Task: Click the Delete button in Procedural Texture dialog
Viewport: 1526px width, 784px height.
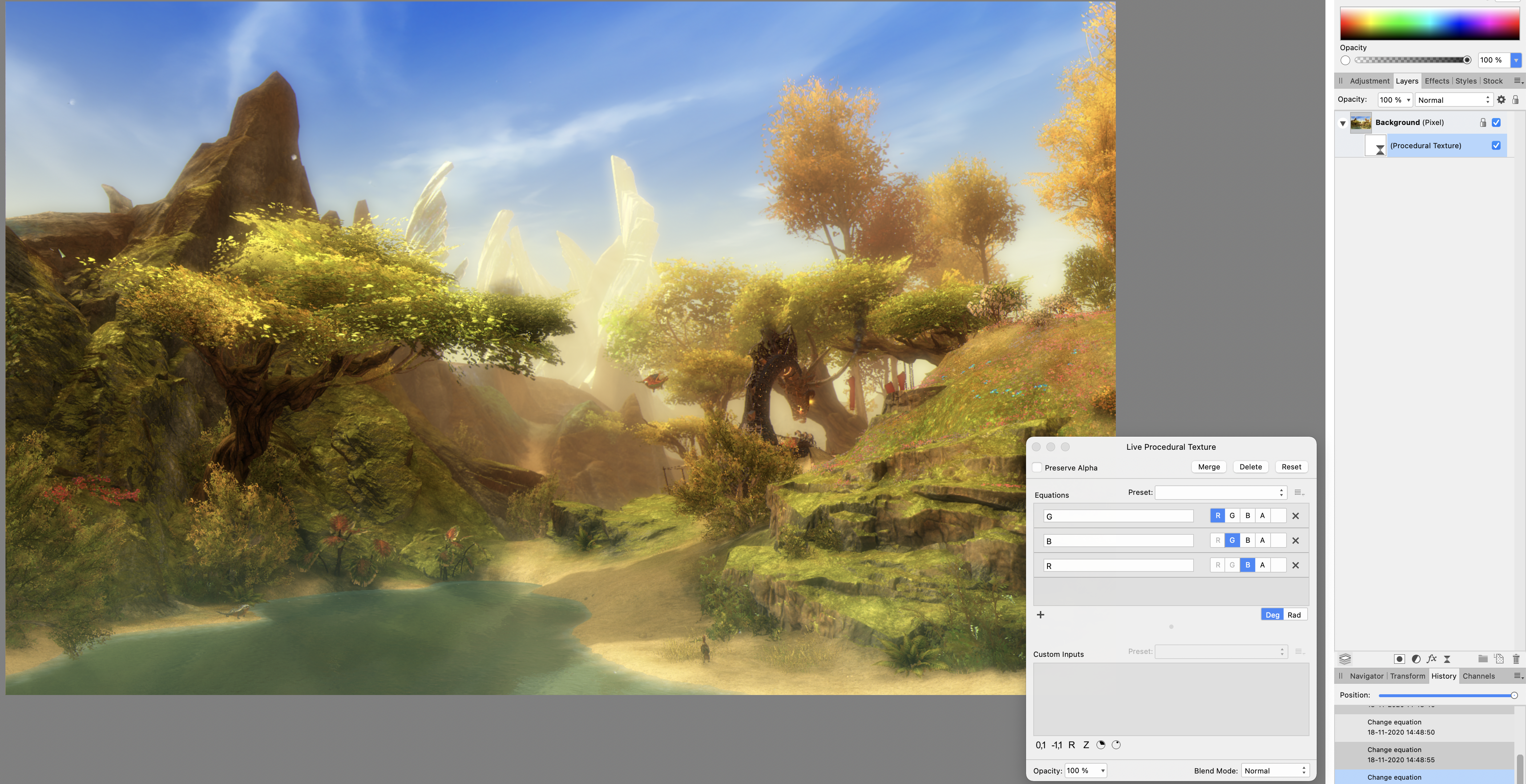Action: point(1251,466)
